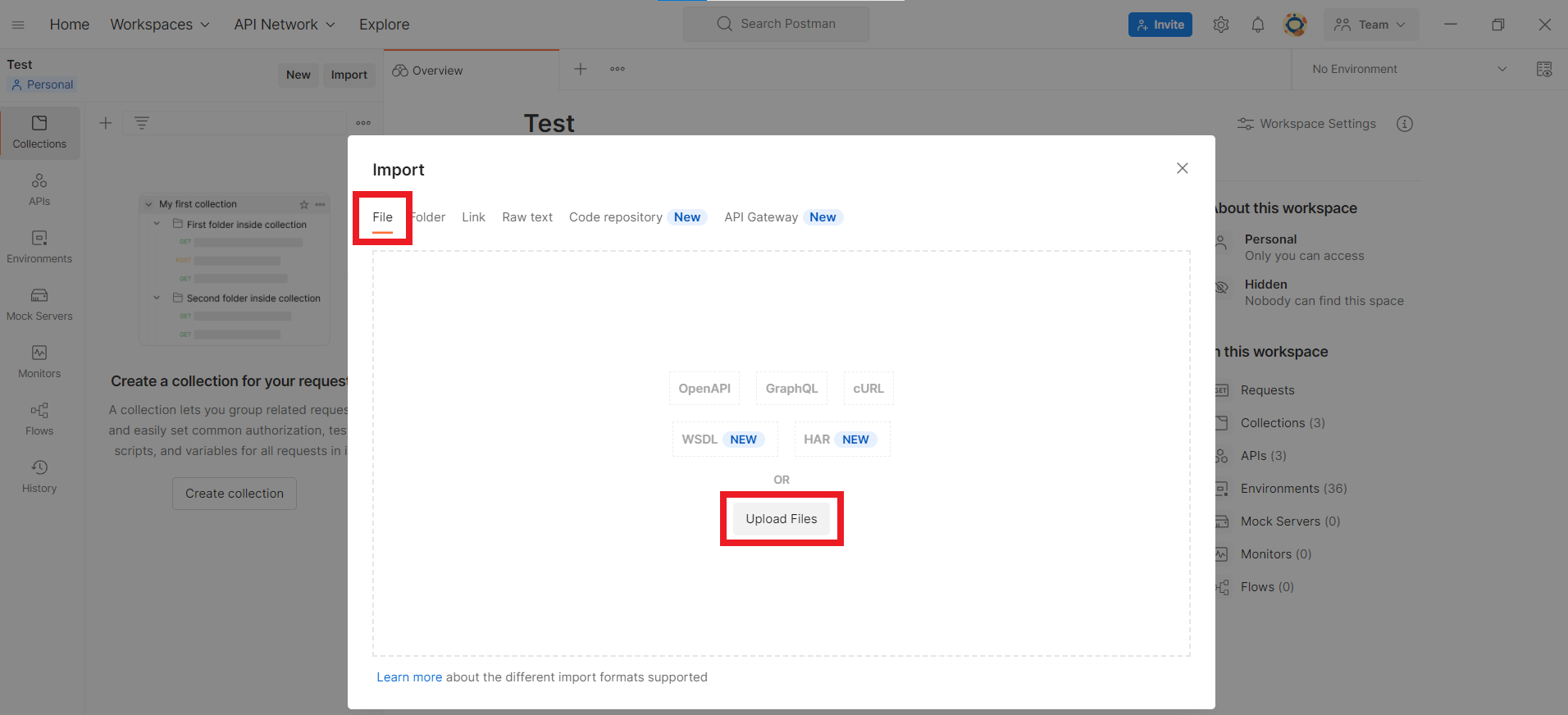The width and height of the screenshot is (1568, 715).
Task: Click the HAR format tag
Action: tap(842, 439)
